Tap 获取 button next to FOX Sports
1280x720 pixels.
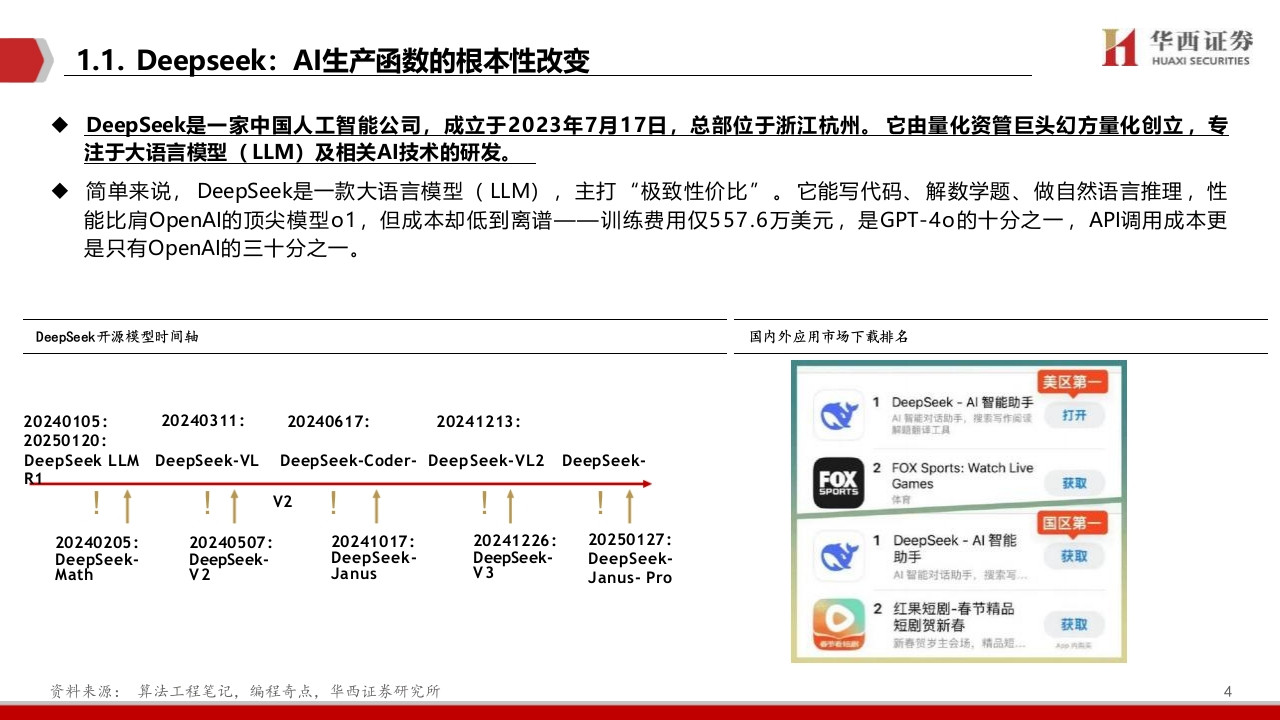[1074, 483]
